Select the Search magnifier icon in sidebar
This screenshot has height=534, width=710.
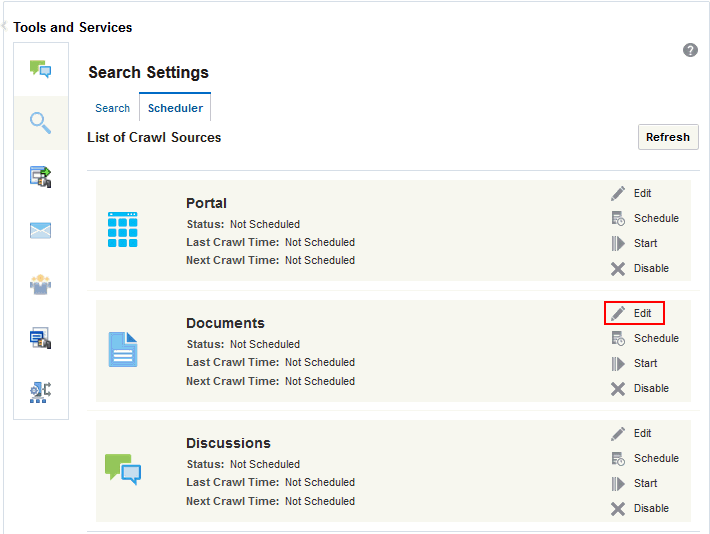pyautogui.click(x=41, y=123)
